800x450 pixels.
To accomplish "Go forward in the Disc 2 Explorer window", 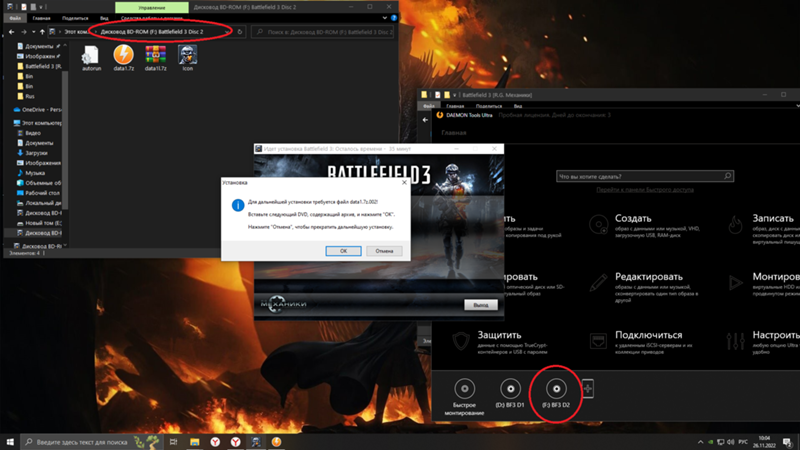I will pos(23,32).
